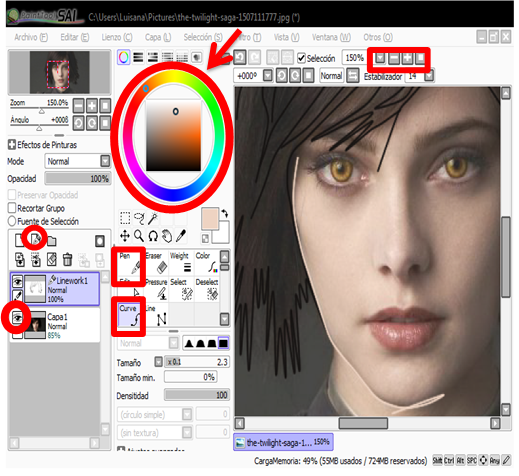Viewport: 519px width, 476px height.
Task: Expand the Efectos de Pinturas section
Action: [12, 145]
